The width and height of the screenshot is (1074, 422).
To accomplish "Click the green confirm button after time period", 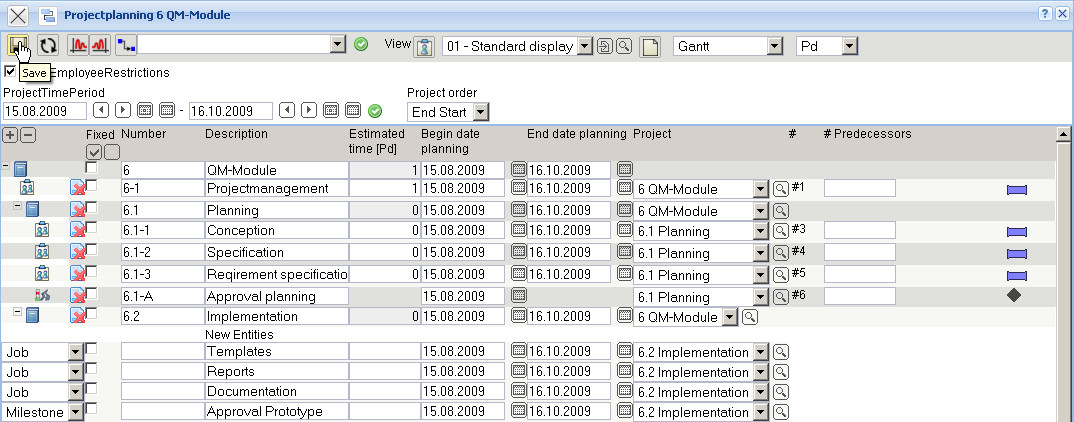I will click(x=376, y=110).
